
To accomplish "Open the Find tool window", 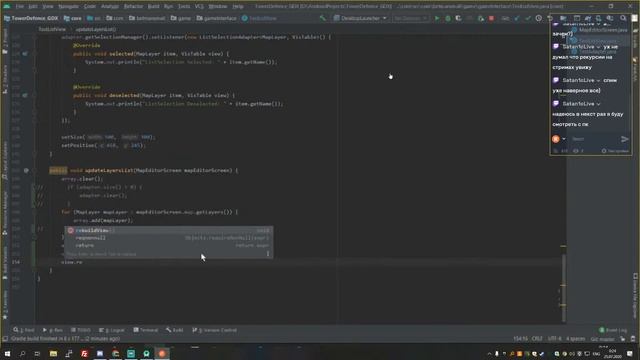I will tap(24, 330).
